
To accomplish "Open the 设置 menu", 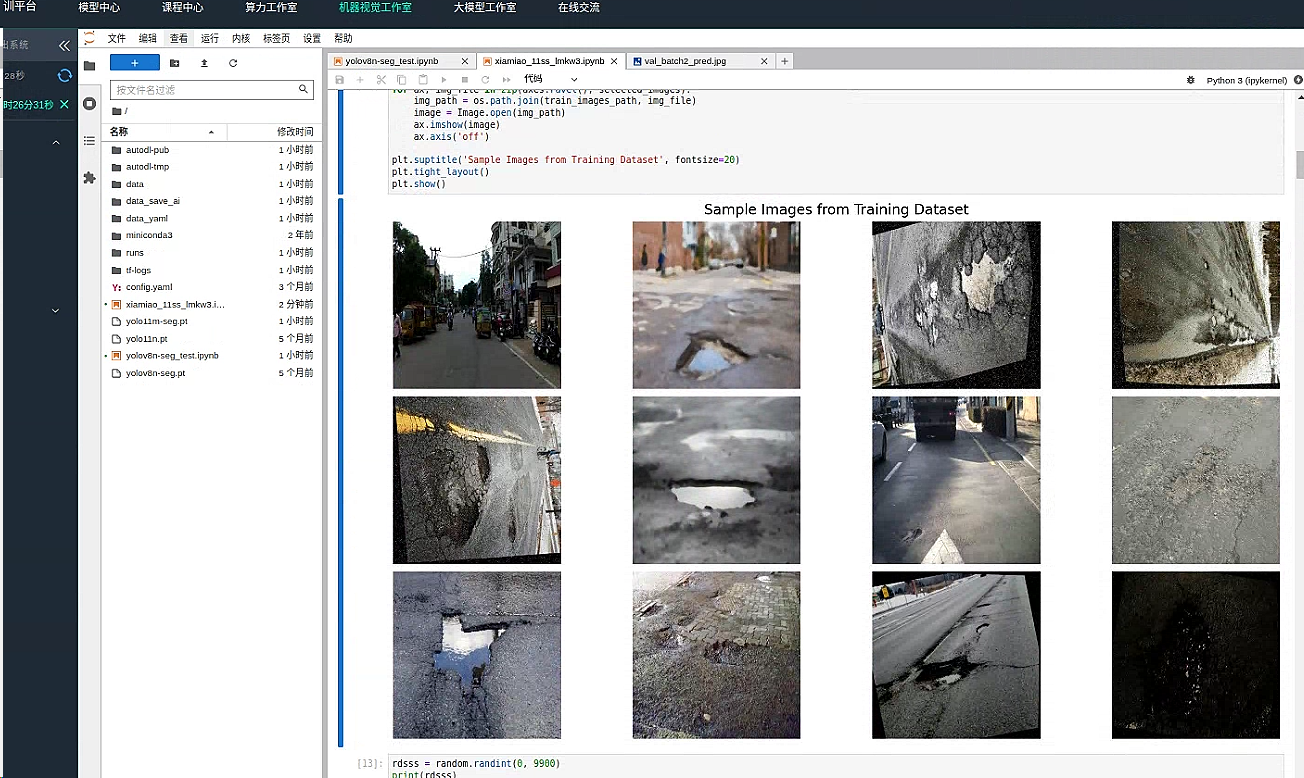I will pyautogui.click(x=312, y=38).
